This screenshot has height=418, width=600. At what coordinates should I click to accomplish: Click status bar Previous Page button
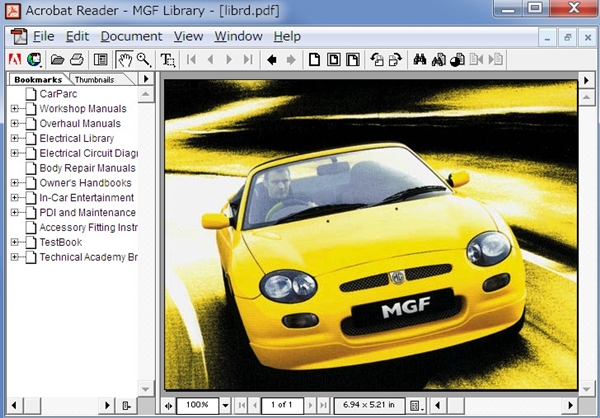pyautogui.click(x=254, y=405)
